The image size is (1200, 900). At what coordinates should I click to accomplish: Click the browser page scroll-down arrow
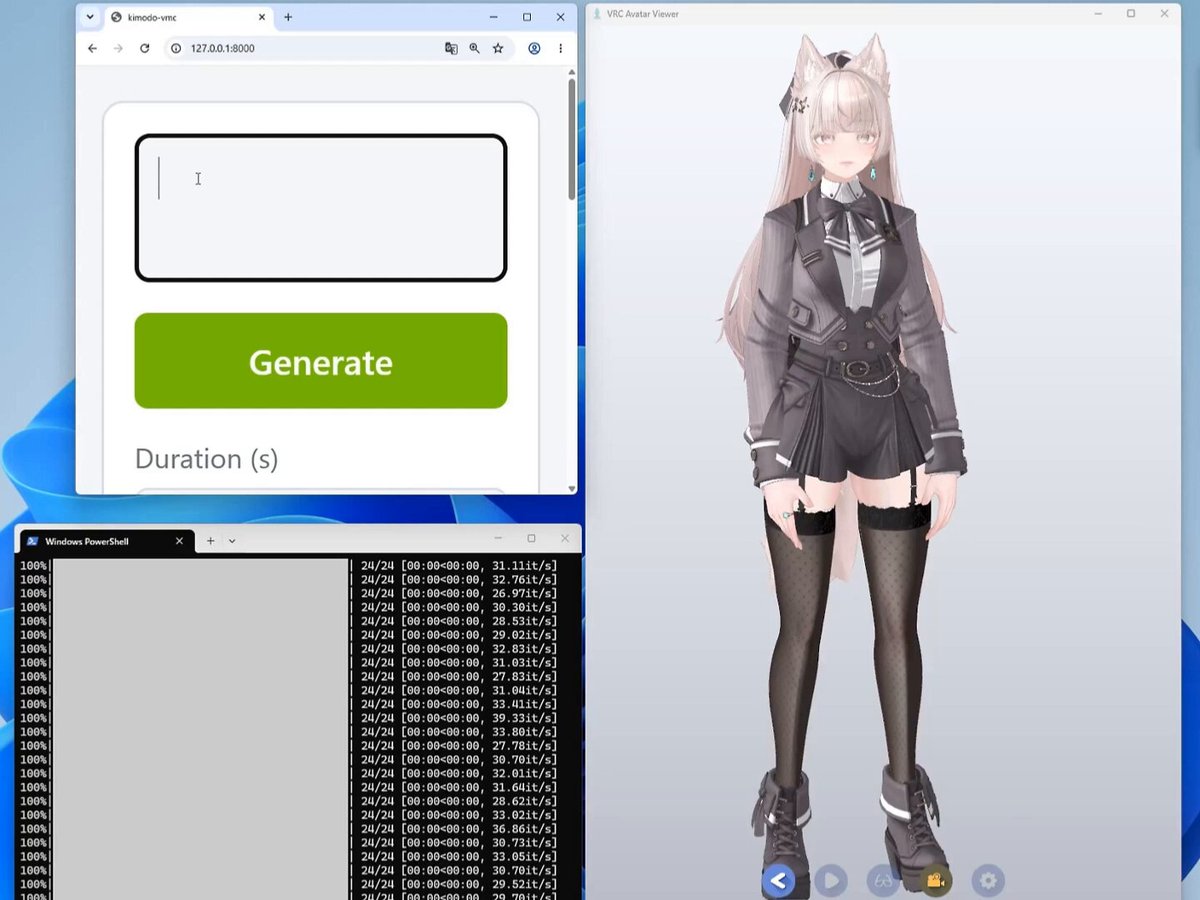pos(572,488)
